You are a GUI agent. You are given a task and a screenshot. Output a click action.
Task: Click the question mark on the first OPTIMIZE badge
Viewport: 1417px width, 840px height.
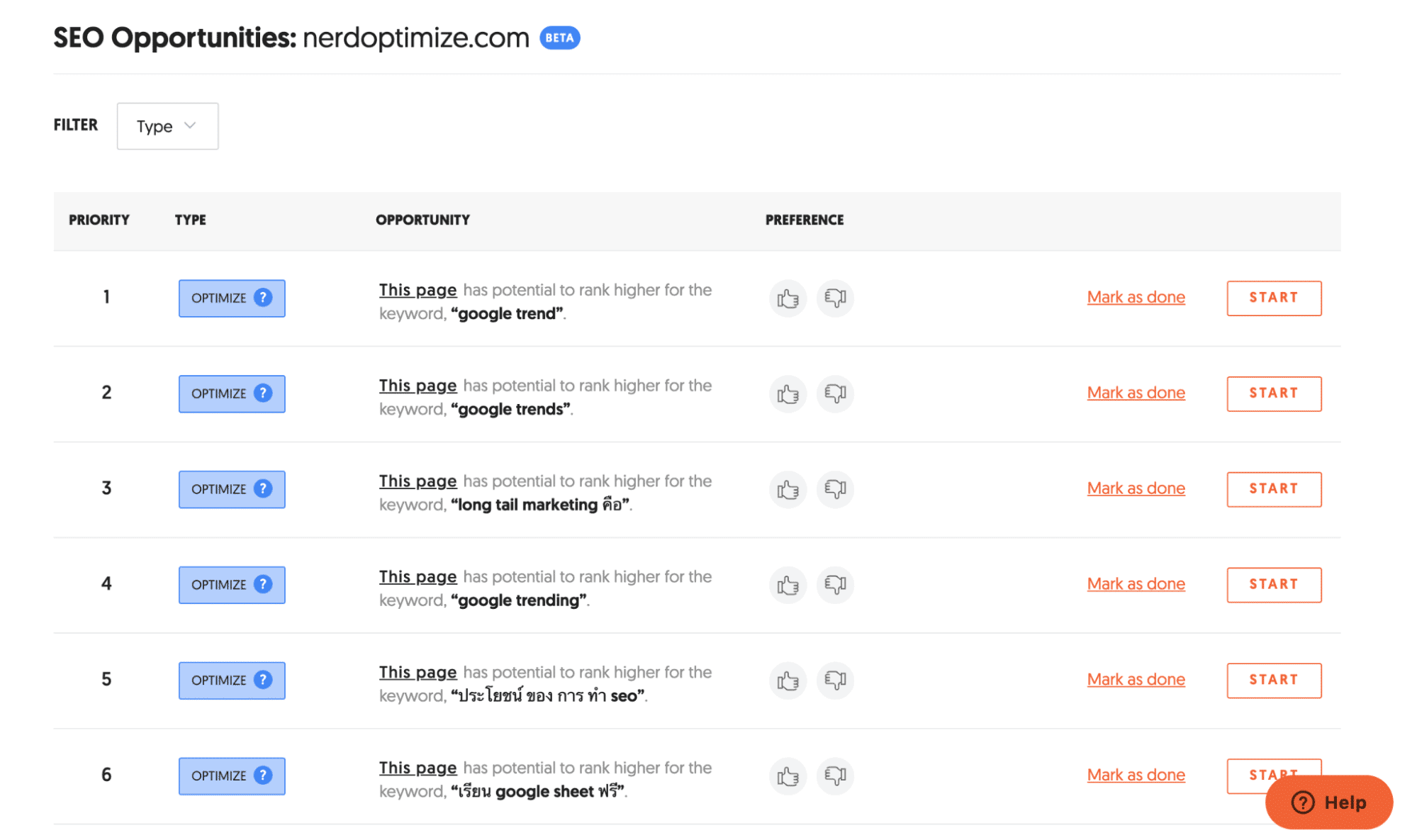tap(263, 298)
